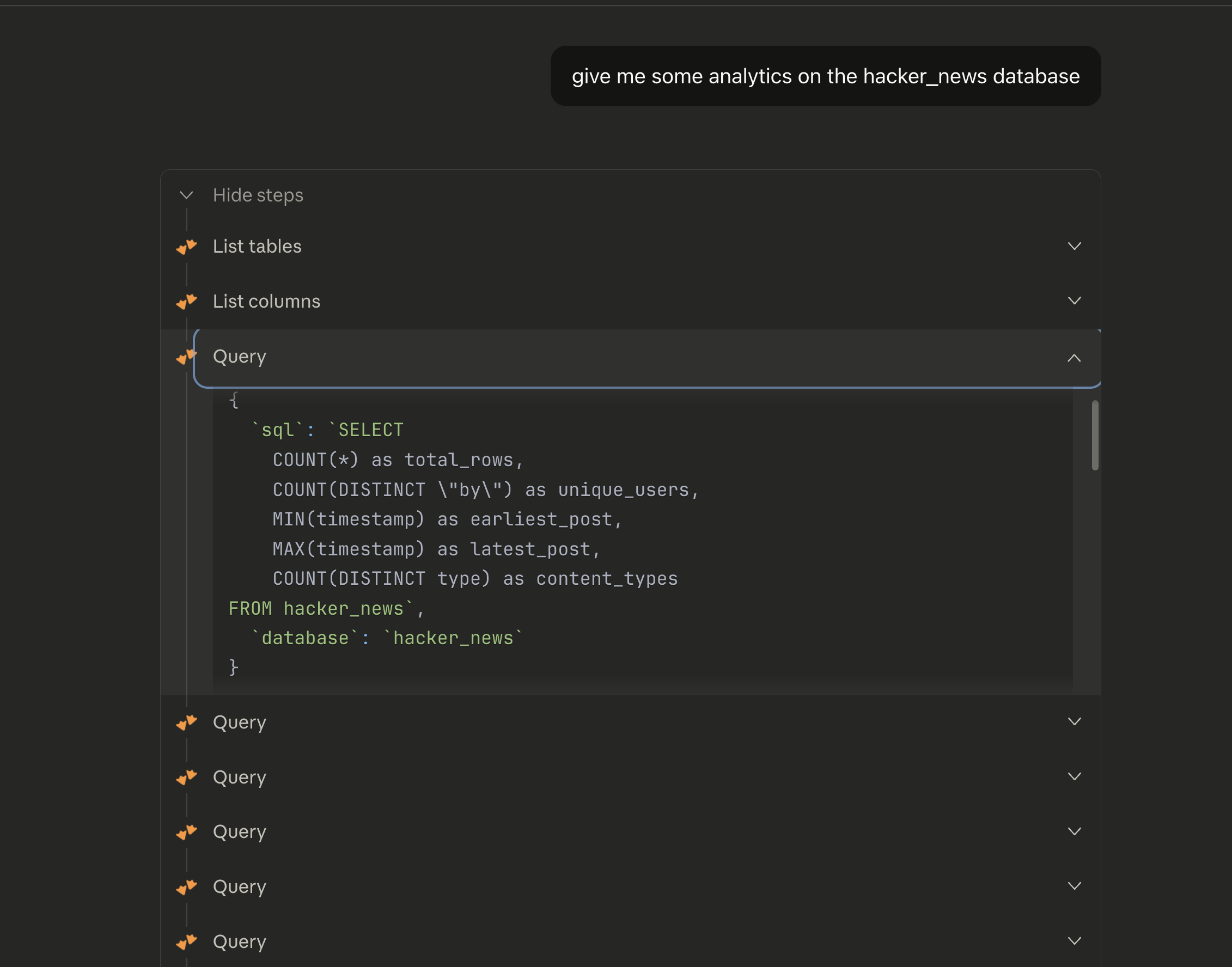
Task: Select the footprint icon next to expanded Query
Action: click(187, 357)
